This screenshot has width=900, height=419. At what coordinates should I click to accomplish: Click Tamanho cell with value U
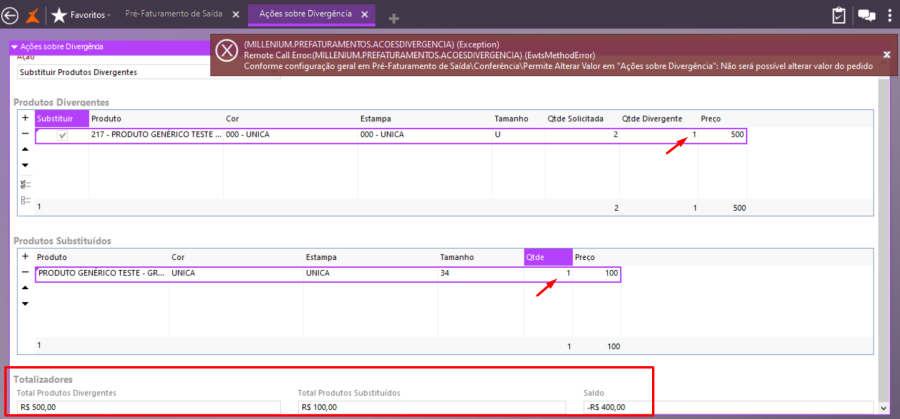tap(518, 135)
